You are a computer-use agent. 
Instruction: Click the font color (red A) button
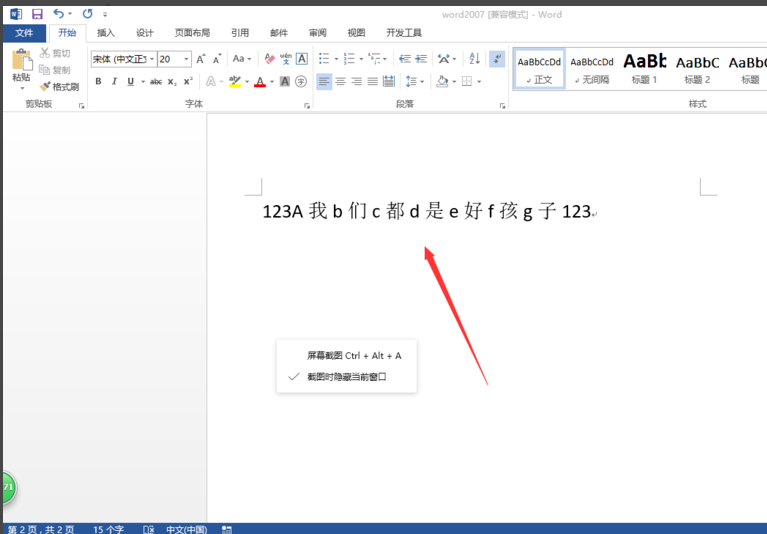coord(260,81)
